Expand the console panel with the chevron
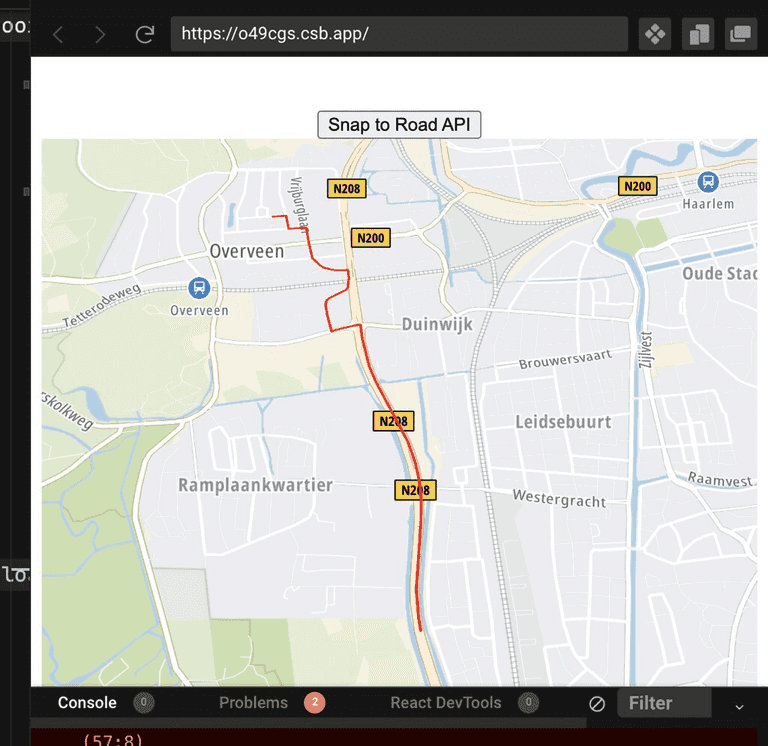 tap(740, 706)
